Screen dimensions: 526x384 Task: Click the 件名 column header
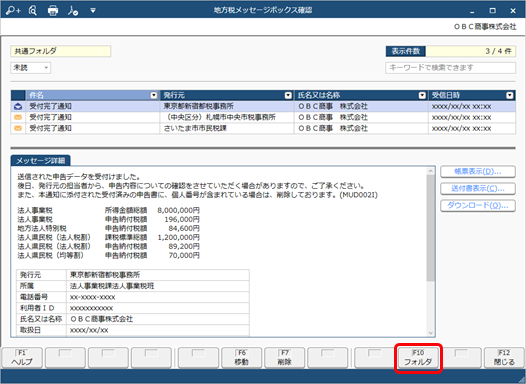pos(93,96)
